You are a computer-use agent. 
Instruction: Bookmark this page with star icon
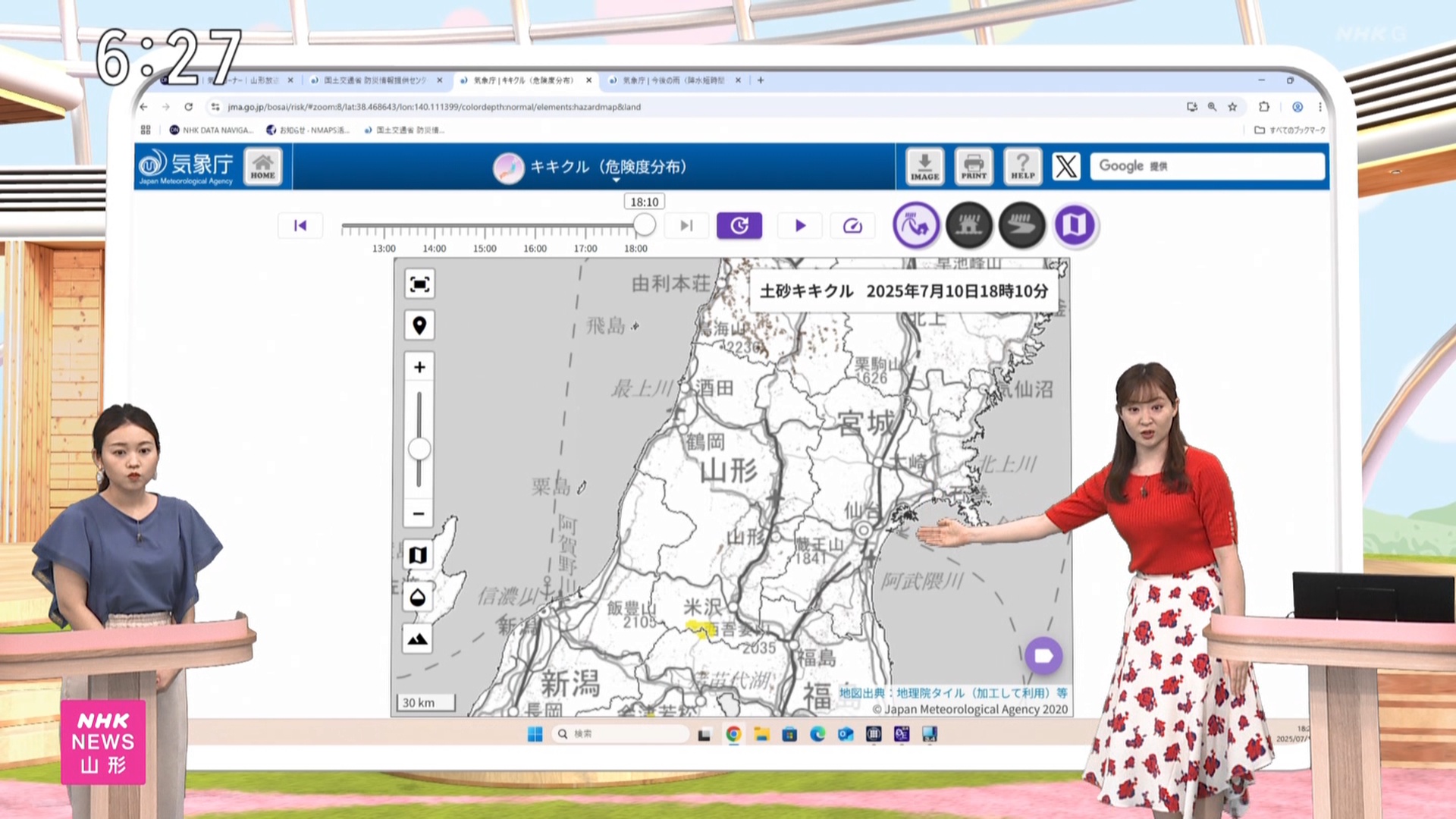(1232, 107)
